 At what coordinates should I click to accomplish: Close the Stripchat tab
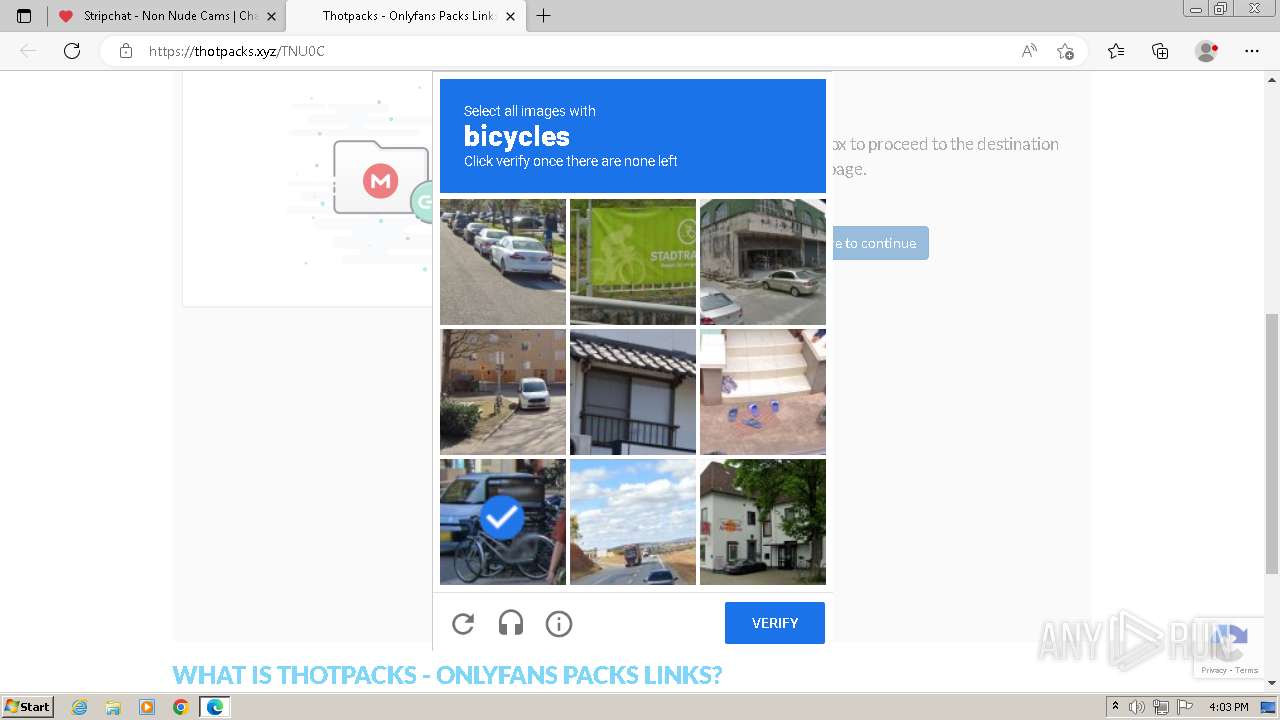click(271, 16)
